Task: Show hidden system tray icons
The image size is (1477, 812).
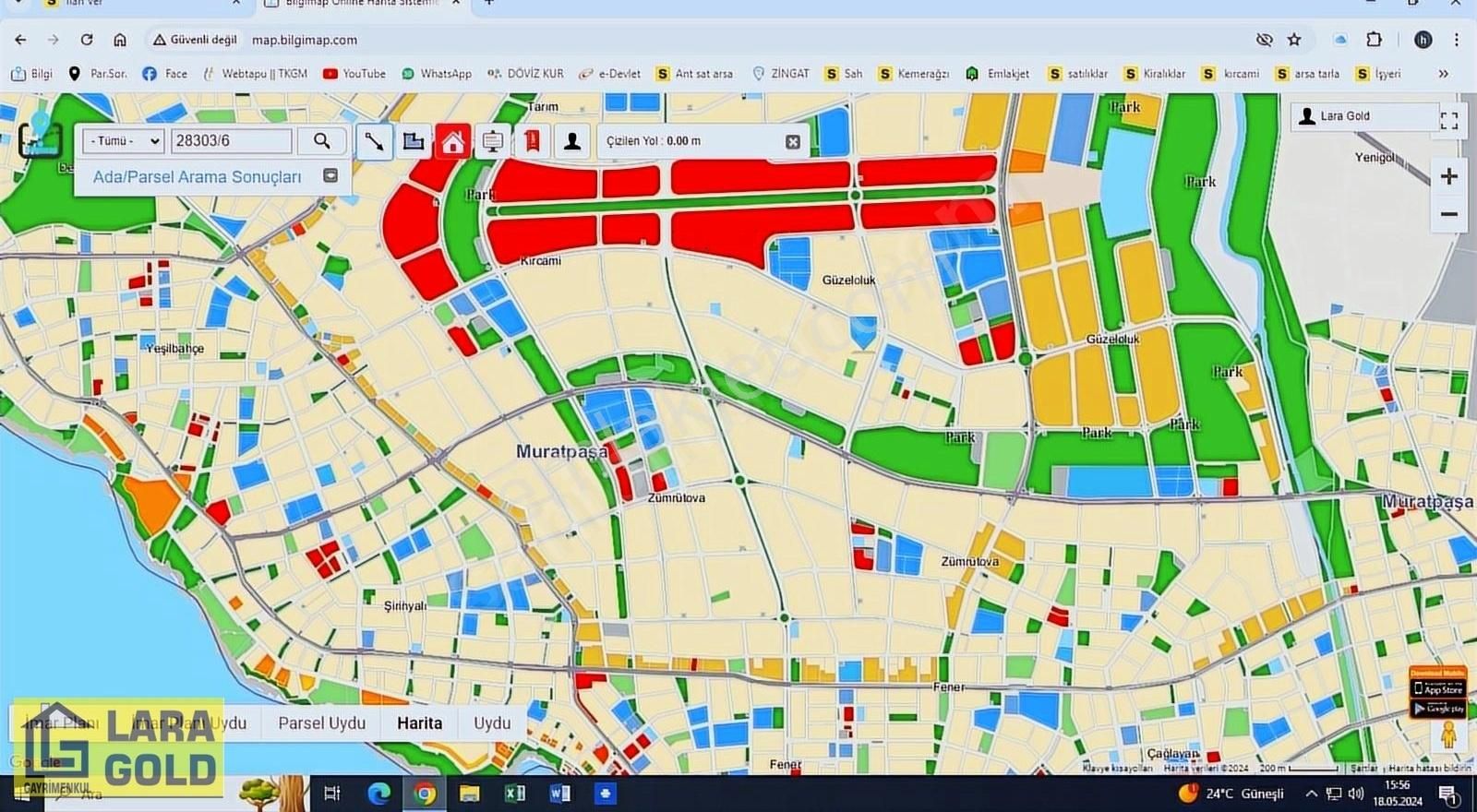Action: [x=1311, y=794]
